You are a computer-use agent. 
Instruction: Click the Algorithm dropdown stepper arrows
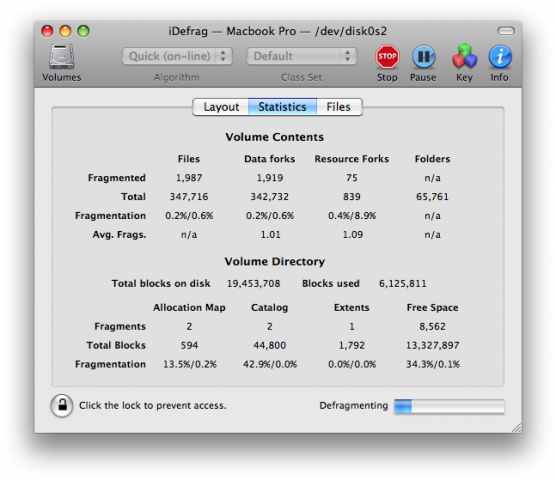223,56
